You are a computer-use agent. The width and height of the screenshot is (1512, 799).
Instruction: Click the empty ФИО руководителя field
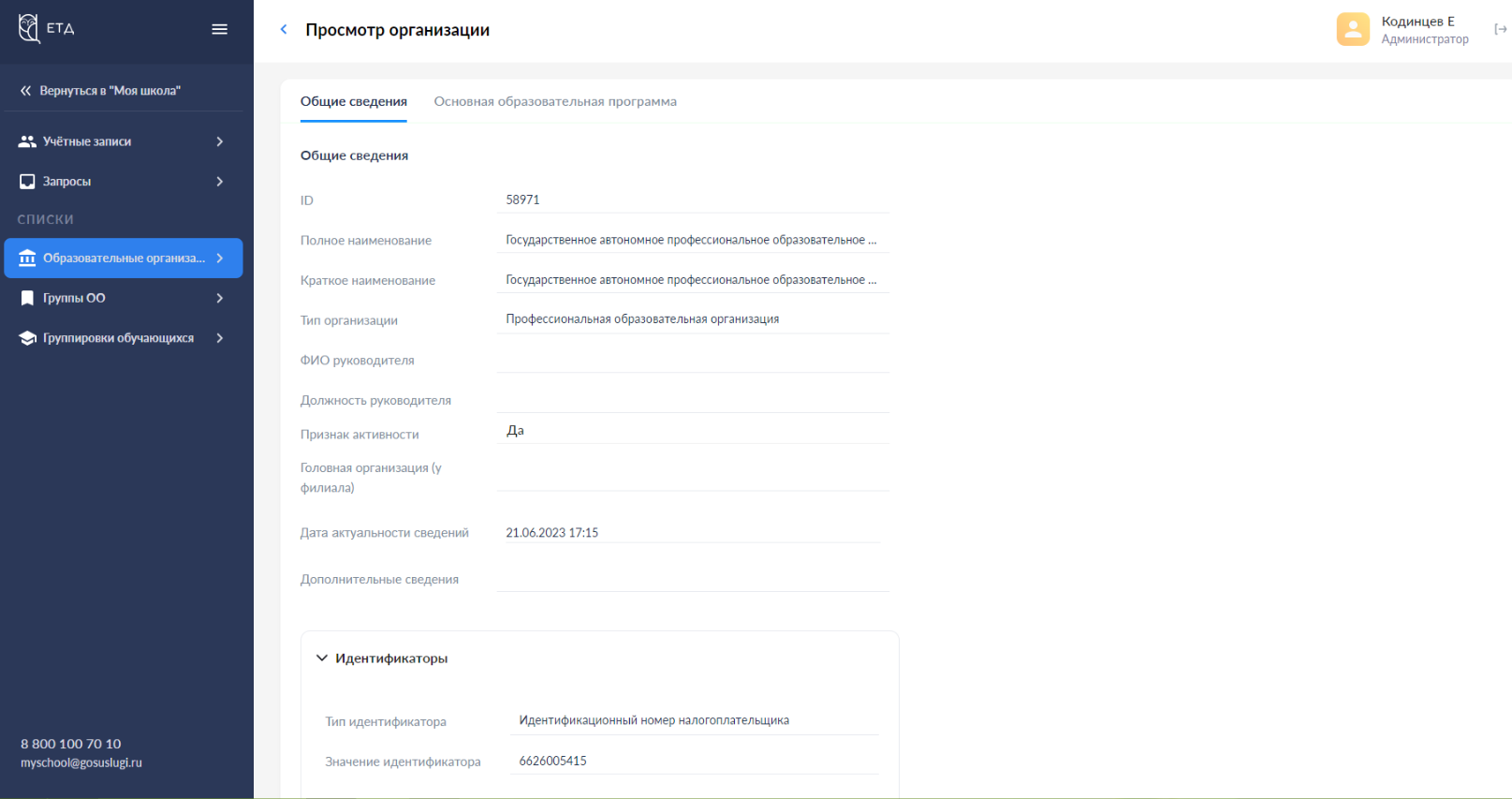(693, 360)
